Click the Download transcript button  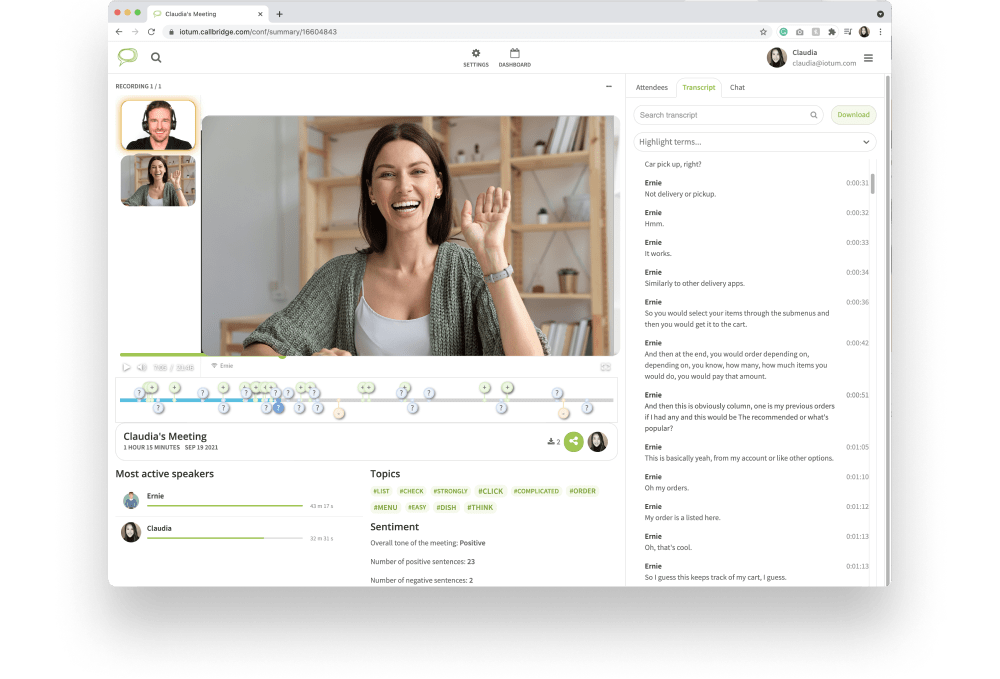coord(853,115)
